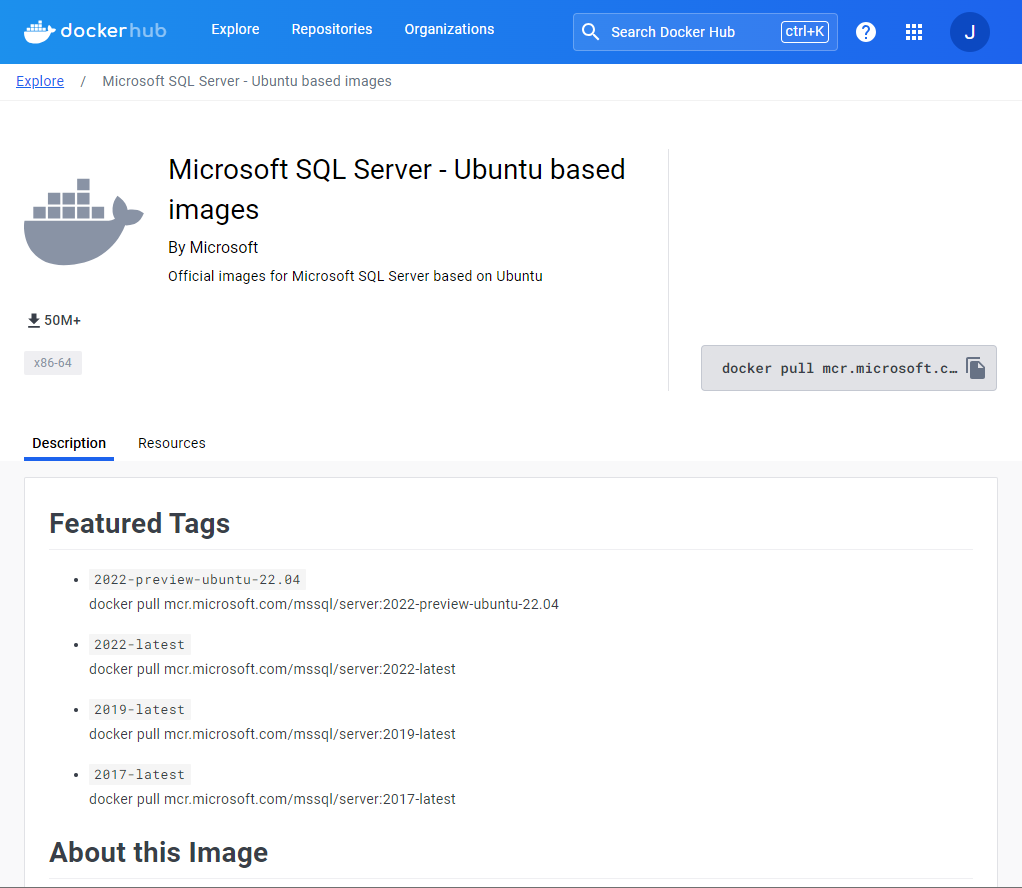Open Repositories in top navigation
This screenshot has width=1022, height=888.
(332, 29)
